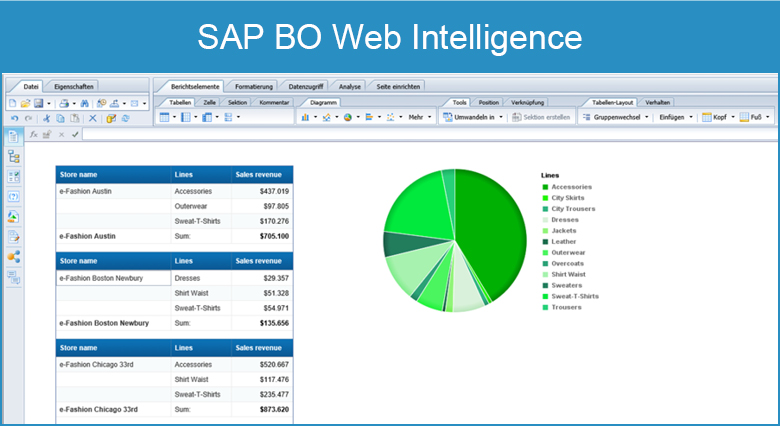
Task: Select the $437.019 revenue cell
Action: [262, 191]
